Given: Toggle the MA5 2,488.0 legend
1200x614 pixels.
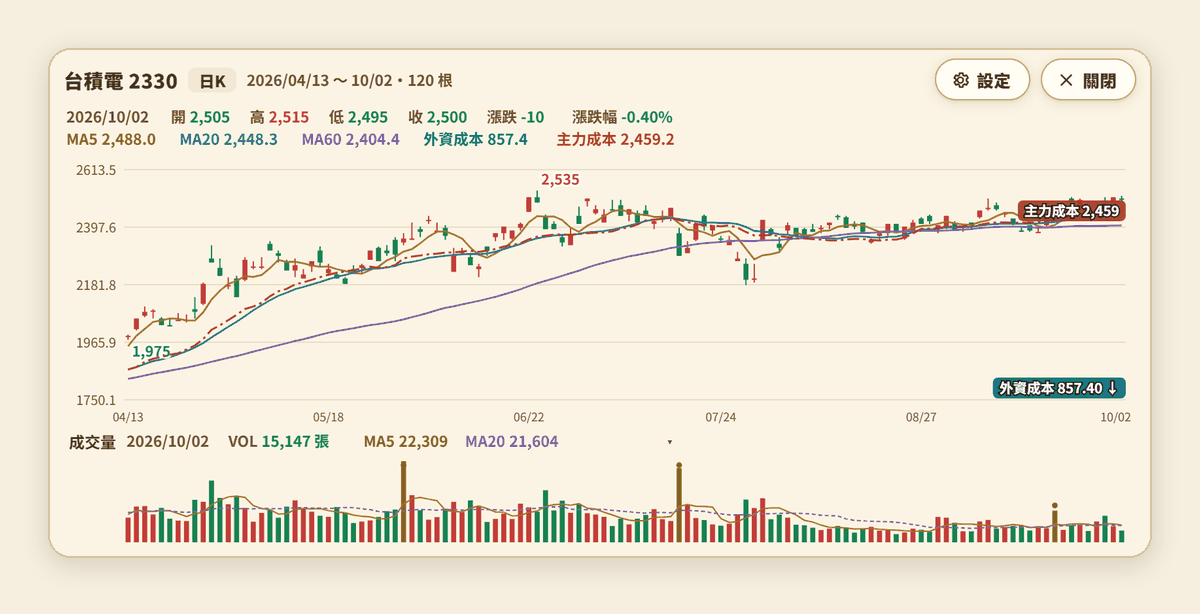Looking at the screenshot, I should (x=110, y=140).
